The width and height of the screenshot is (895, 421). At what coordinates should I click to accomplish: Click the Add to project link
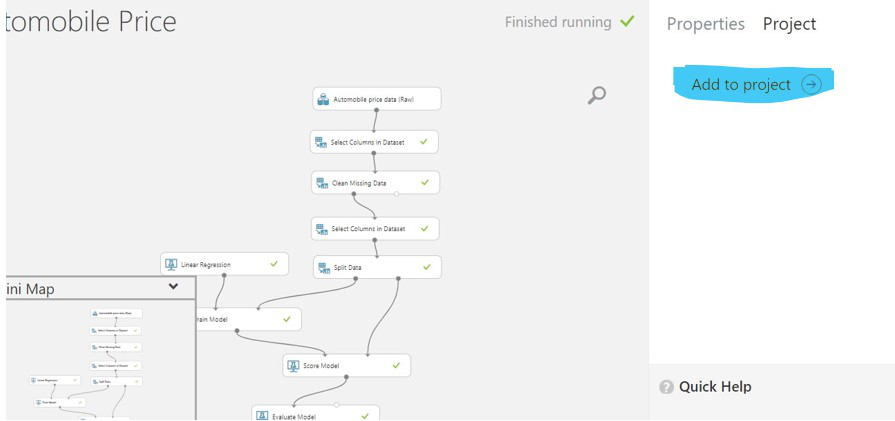(x=741, y=85)
